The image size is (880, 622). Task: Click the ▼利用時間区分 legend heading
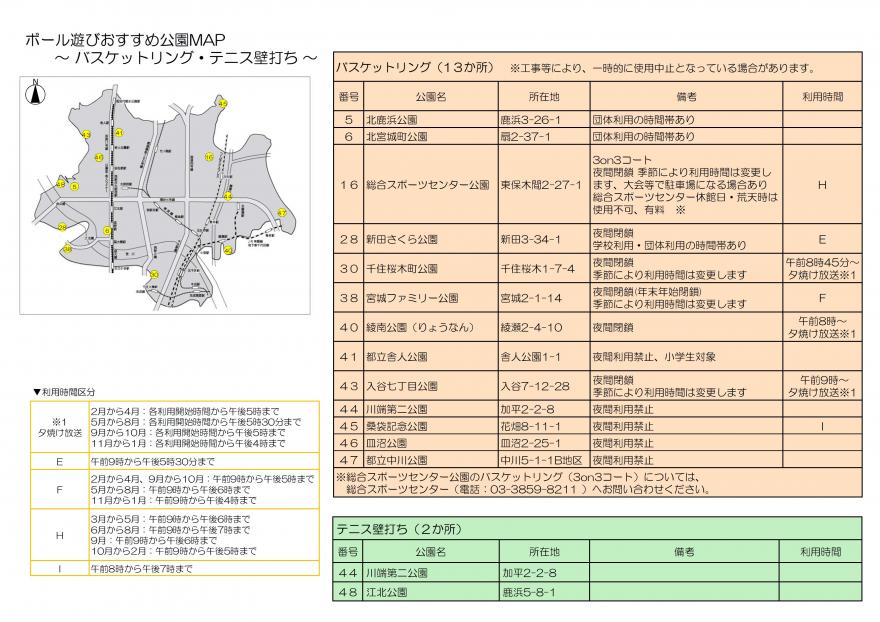tap(67, 392)
